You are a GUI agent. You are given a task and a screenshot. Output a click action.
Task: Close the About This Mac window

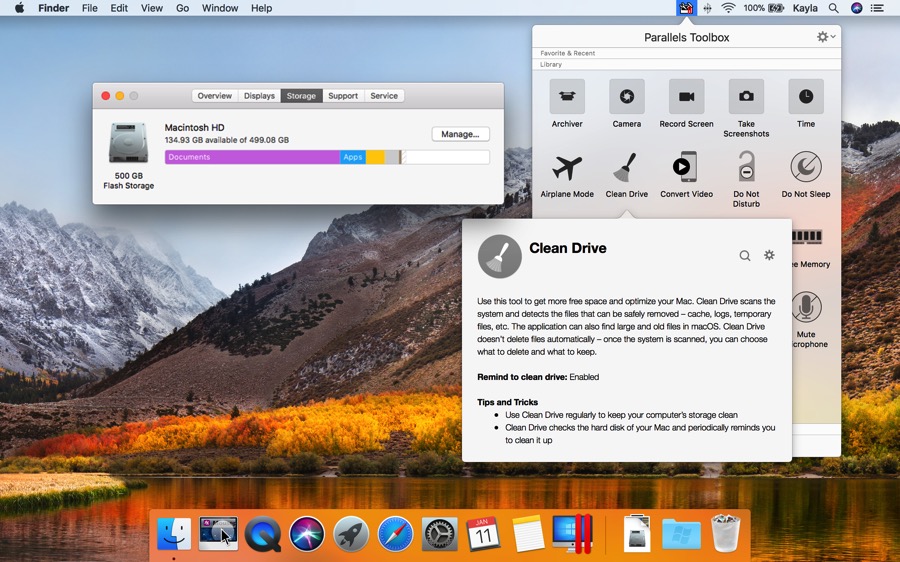pos(106,96)
